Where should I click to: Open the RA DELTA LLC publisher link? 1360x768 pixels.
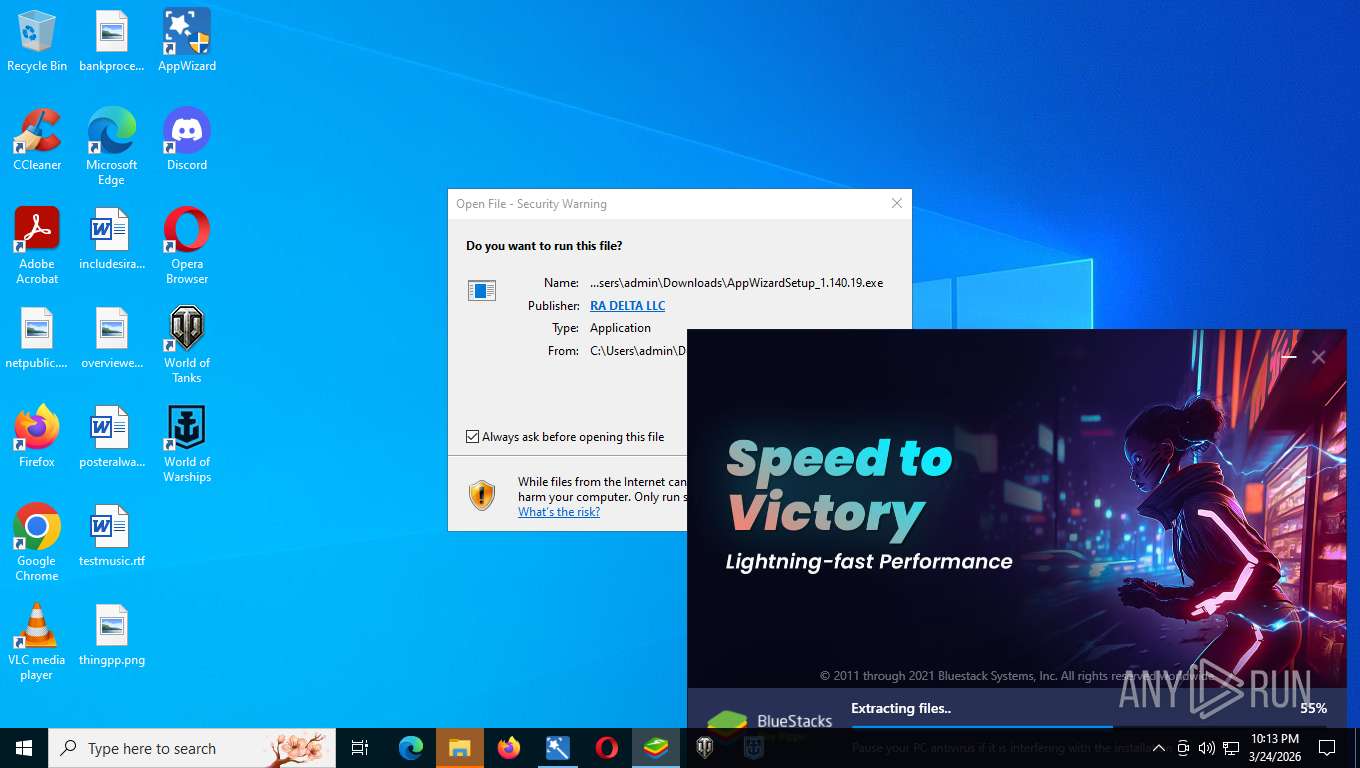coord(627,306)
